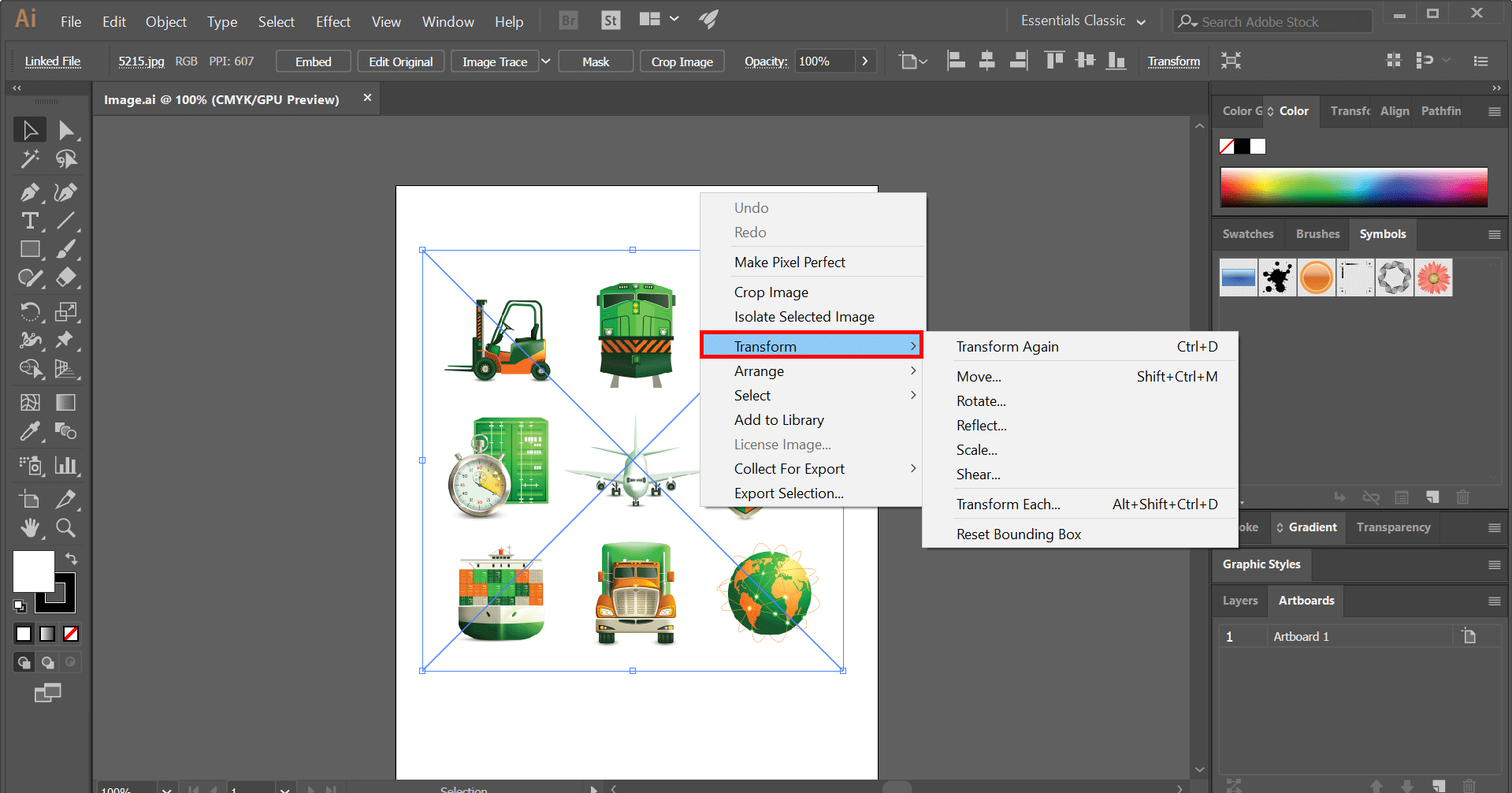Click the Rotate tool
The width and height of the screenshot is (1512, 793).
click(30, 312)
